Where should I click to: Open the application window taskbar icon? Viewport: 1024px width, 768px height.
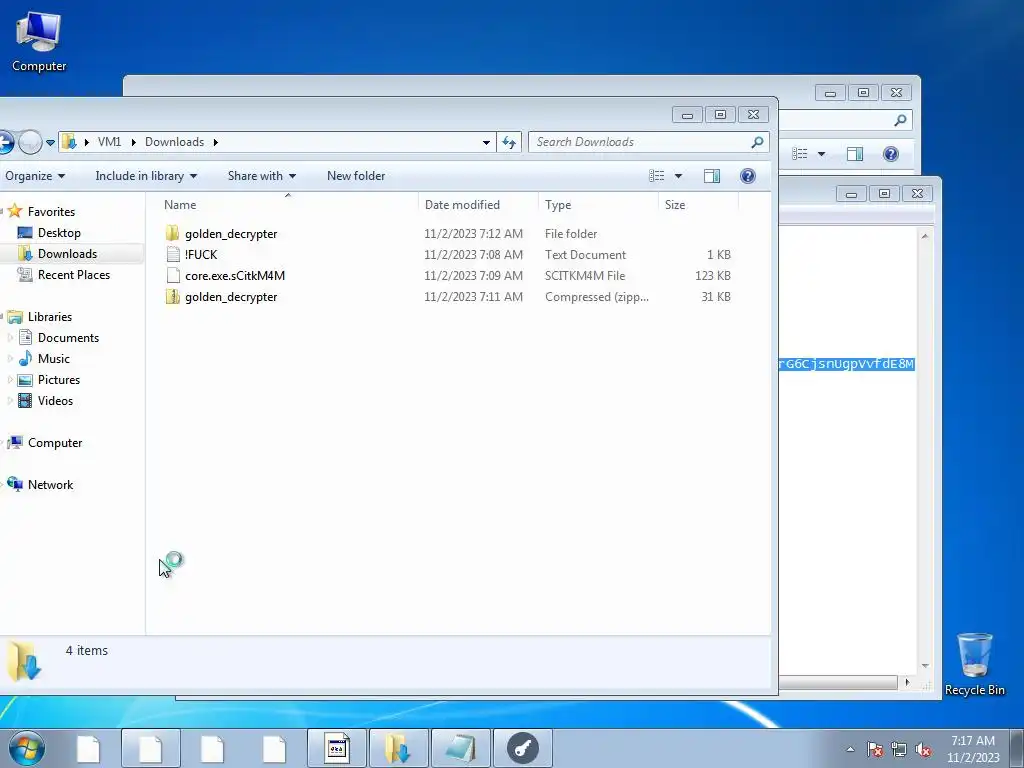pyautogui.click(x=337, y=748)
